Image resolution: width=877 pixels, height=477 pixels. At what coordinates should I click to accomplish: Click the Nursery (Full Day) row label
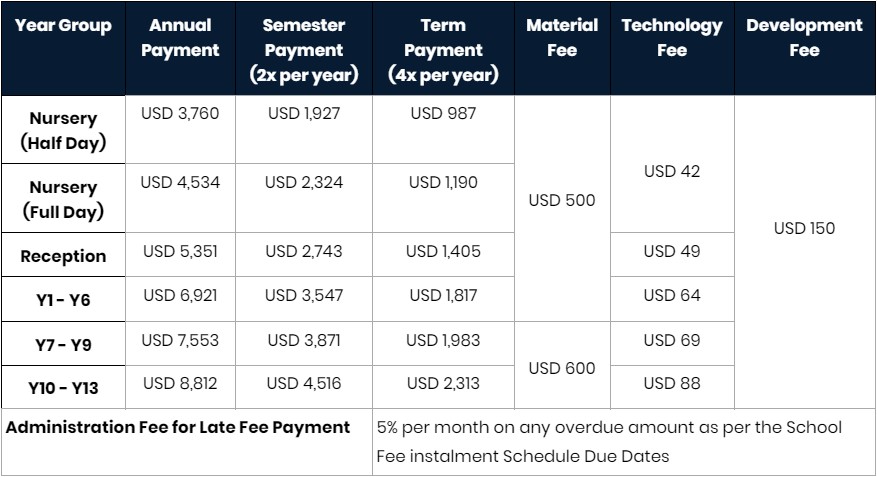pyautogui.click(x=63, y=199)
